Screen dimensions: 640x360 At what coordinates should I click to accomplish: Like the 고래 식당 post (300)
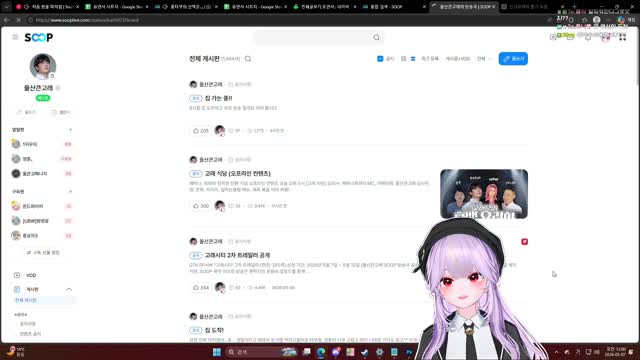tap(200, 206)
